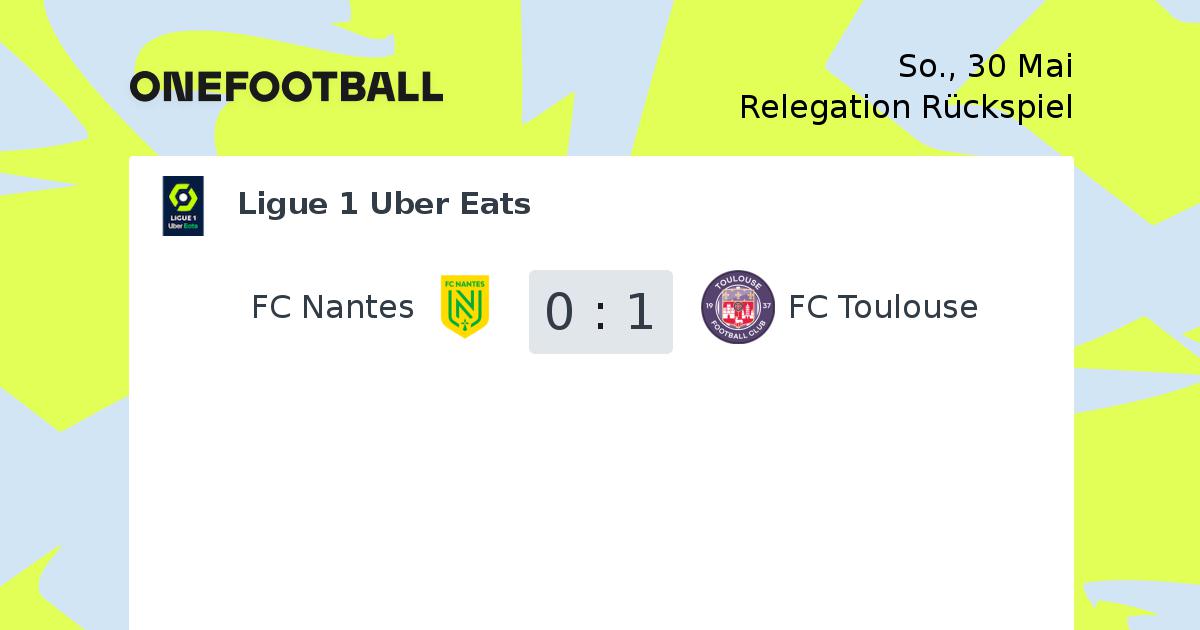
Task: Select the FC Nantes yellow crest
Action: click(x=465, y=306)
